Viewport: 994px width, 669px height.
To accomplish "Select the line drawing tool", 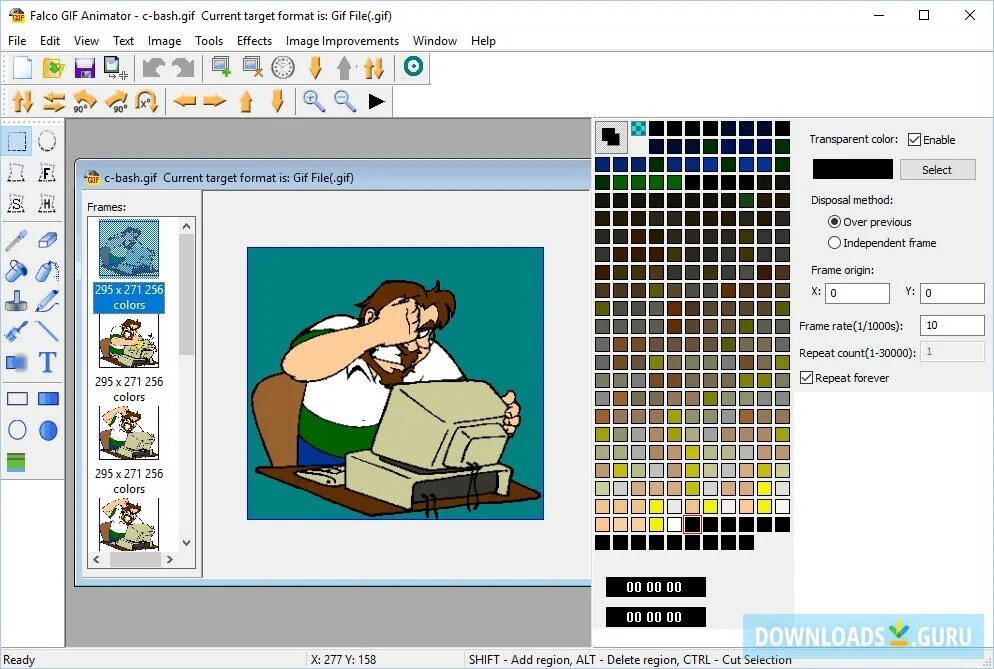I will pos(48,332).
